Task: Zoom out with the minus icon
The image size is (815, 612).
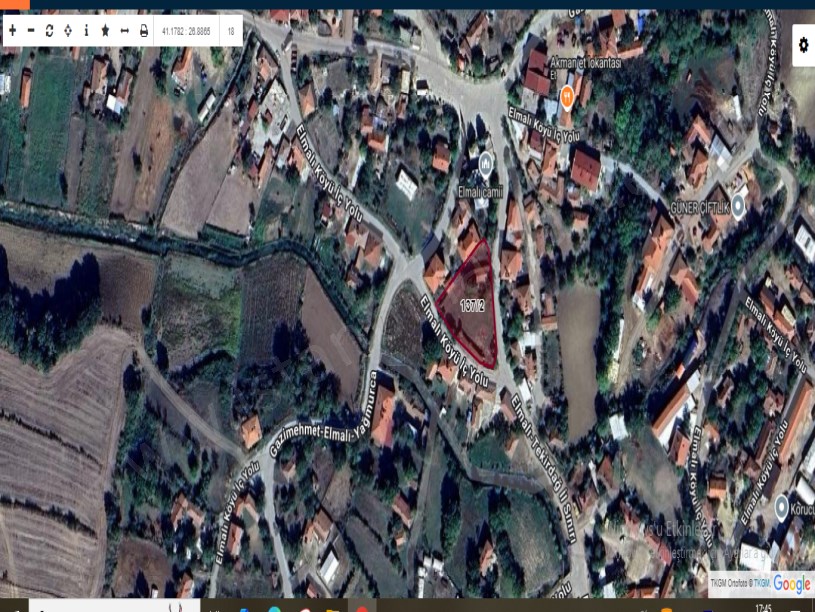Action: pyautogui.click(x=30, y=31)
